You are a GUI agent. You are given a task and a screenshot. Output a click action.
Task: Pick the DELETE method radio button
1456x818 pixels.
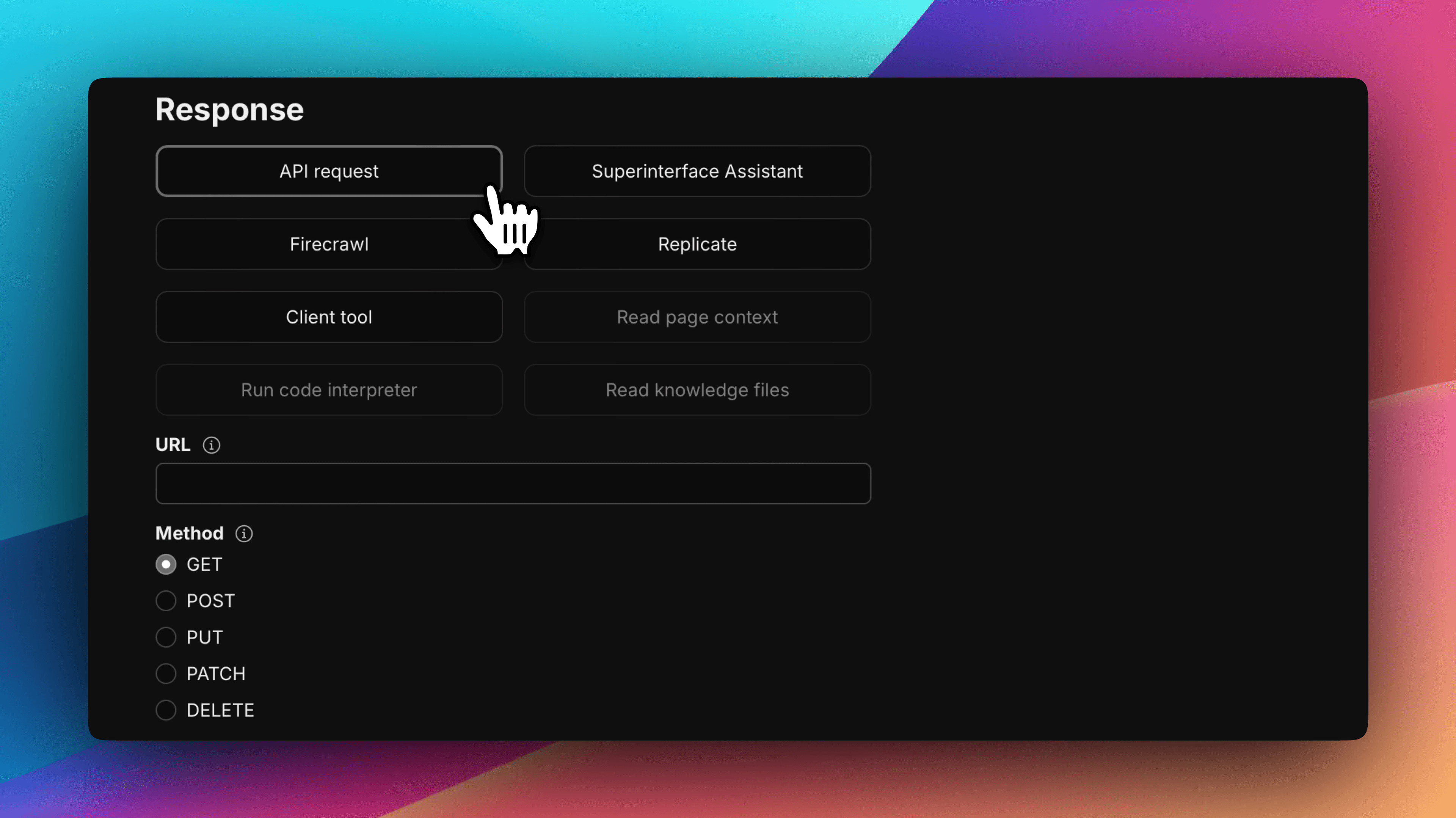[x=166, y=710]
